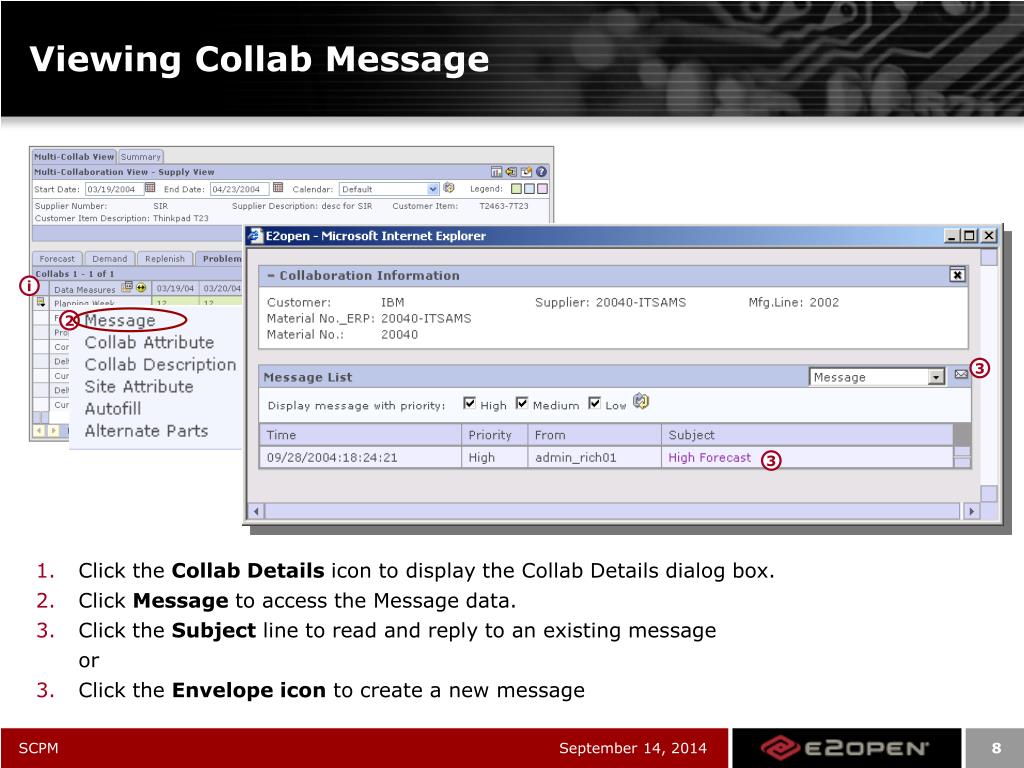Click the green legend color swatch
Image resolution: width=1024 pixels, height=768 pixels.
pyautogui.click(x=516, y=189)
